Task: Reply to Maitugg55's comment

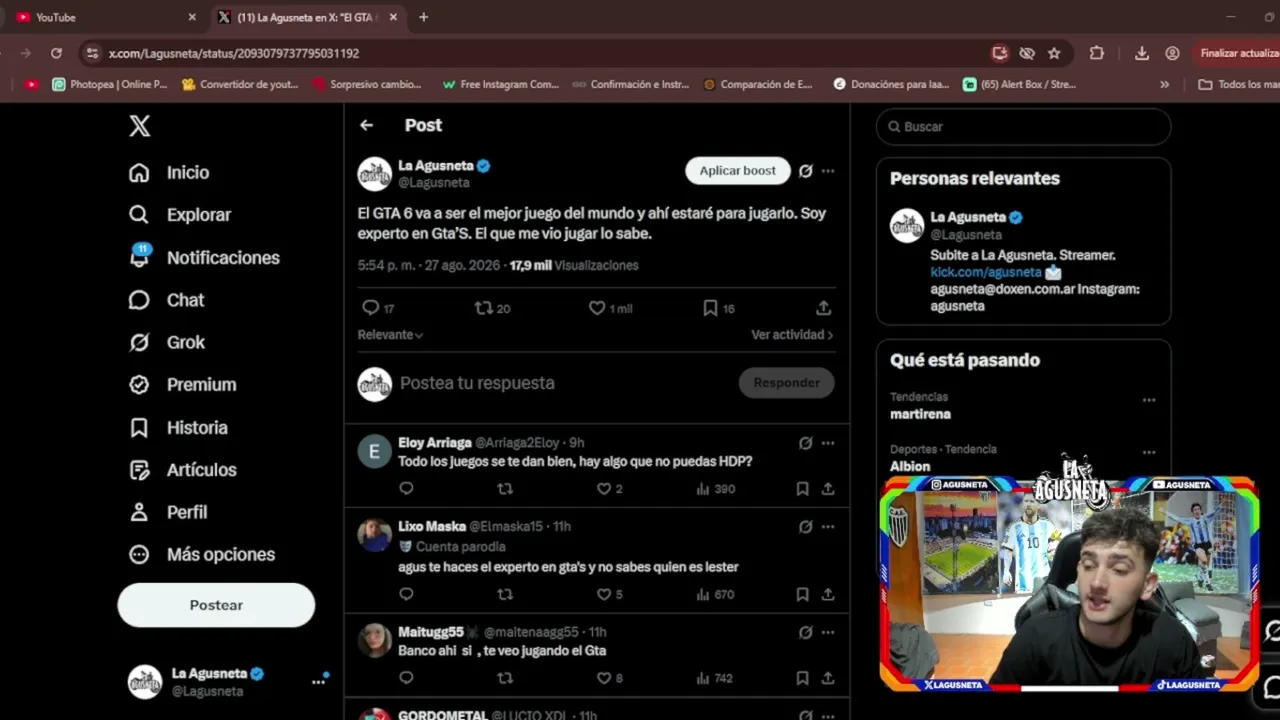Action: click(x=406, y=679)
